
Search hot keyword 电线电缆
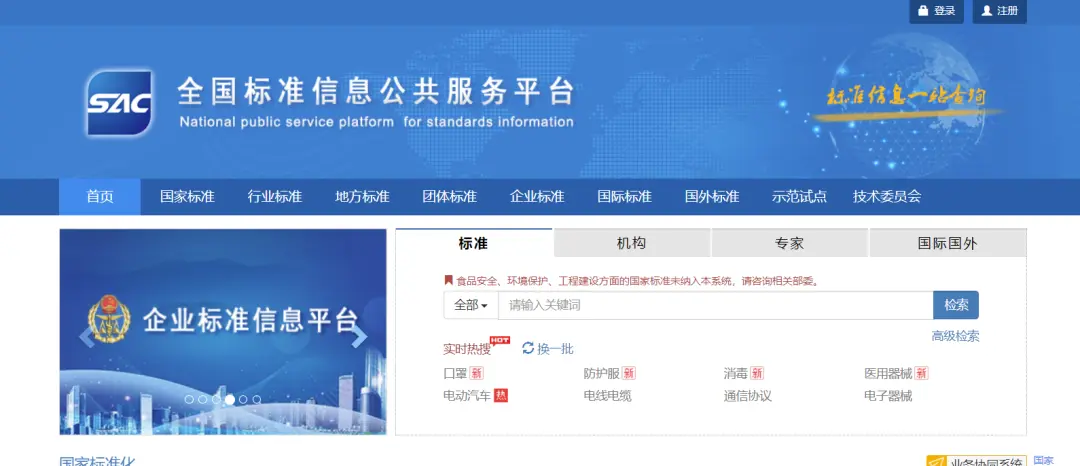click(608, 396)
